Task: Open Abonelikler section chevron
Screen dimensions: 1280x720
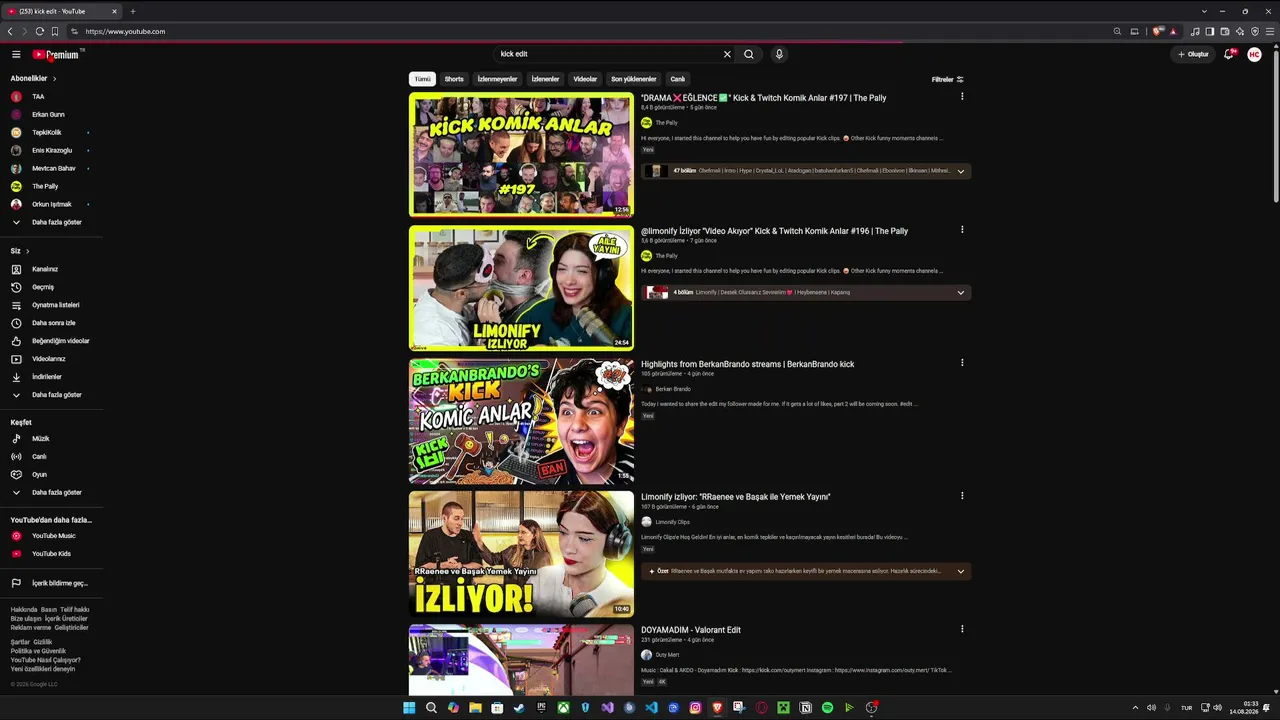Action: pos(54,78)
